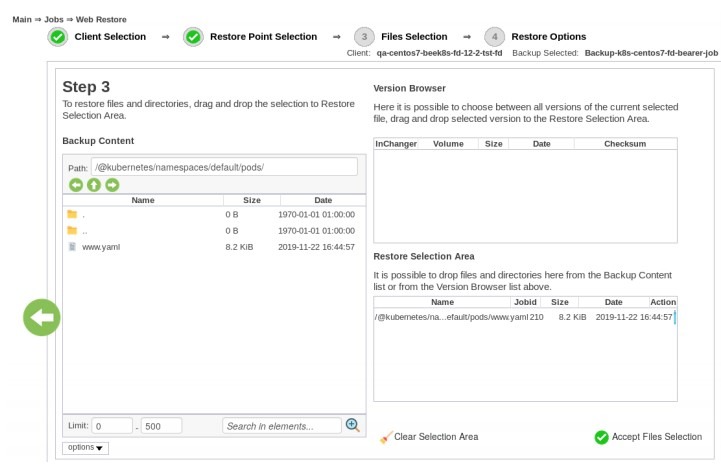The width and height of the screenshot is (721, 464).
Task: Click the Jobs breadcrumb link
Action: (x=54, y=19)
